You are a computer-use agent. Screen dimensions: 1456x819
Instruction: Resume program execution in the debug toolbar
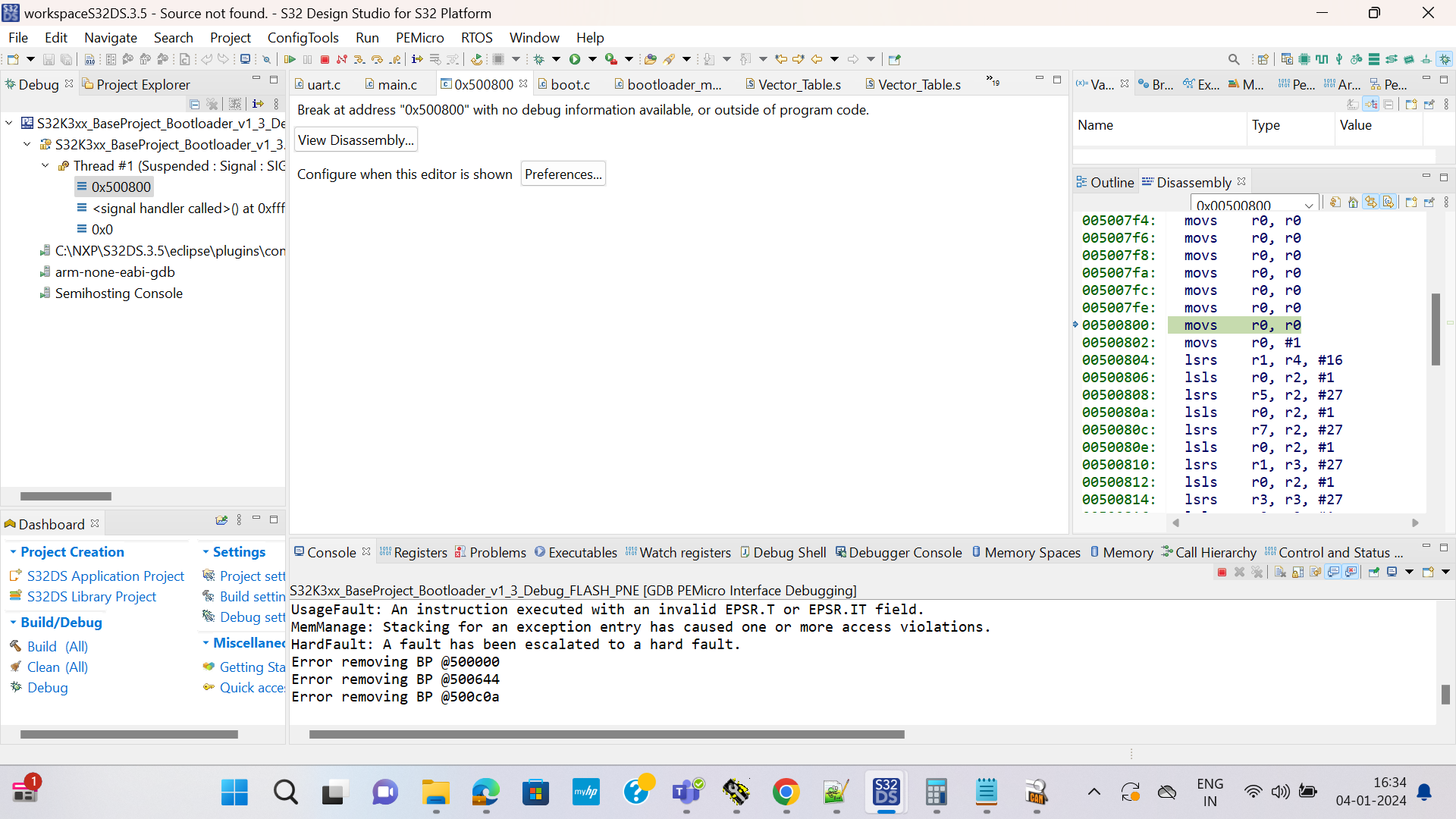(x=290, y=59)
